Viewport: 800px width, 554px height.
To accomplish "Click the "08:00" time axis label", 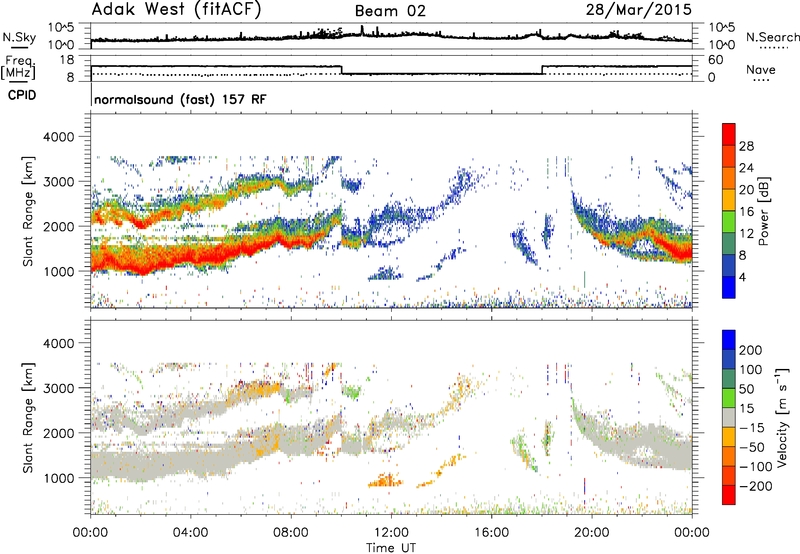I will [291, 533].
